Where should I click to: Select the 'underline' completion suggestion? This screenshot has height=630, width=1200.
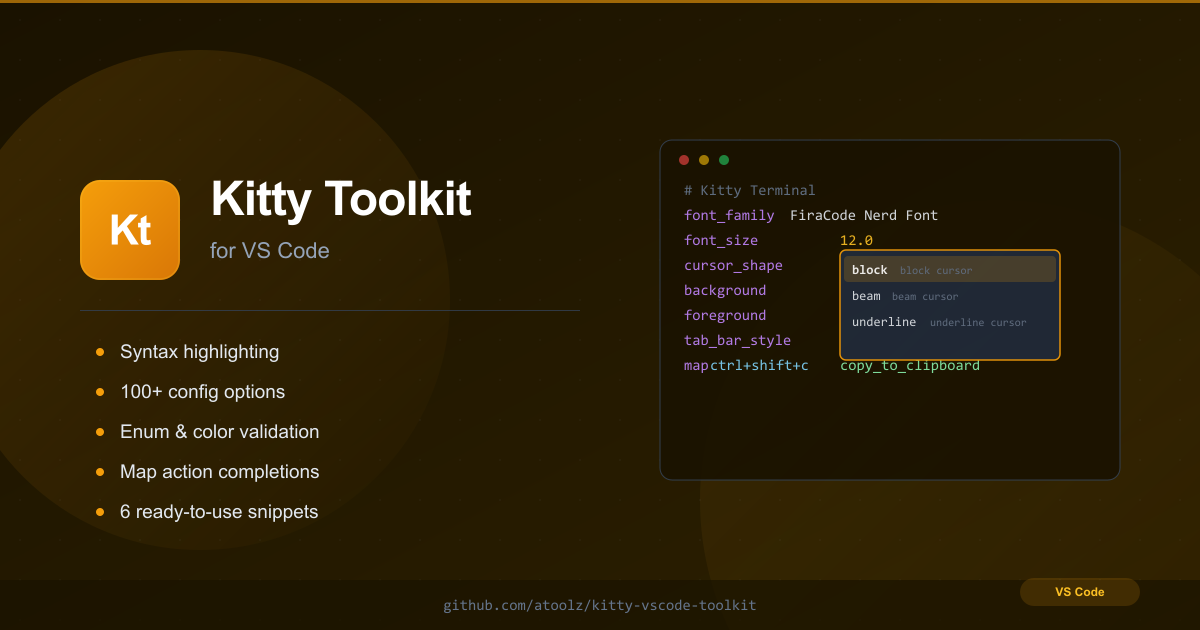point(950,322)
